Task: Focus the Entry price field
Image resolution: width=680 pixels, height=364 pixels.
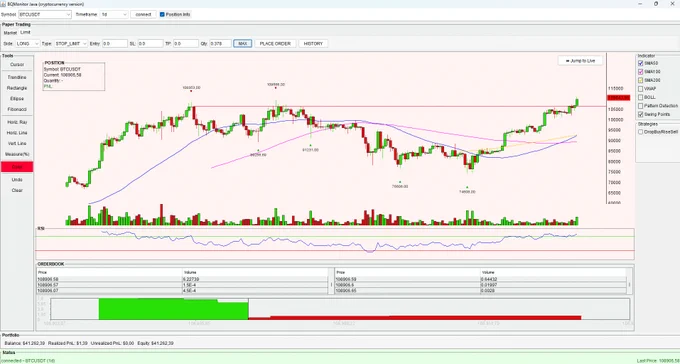Action: pos(114,44)
